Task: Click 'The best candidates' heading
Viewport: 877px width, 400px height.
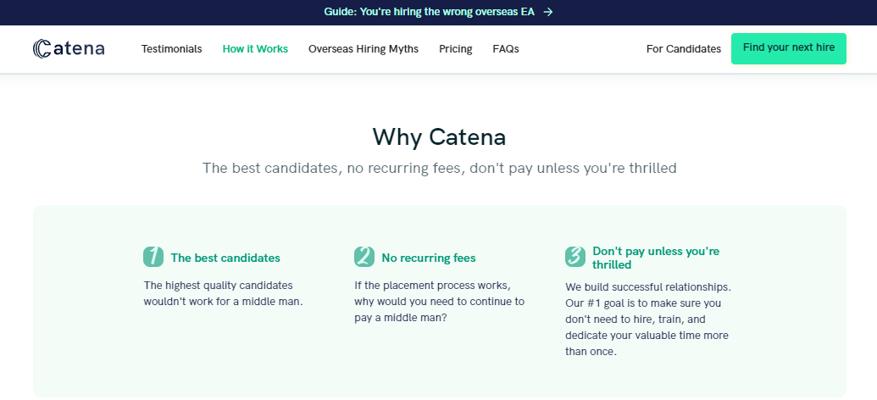Action: [x=225, y=258]
